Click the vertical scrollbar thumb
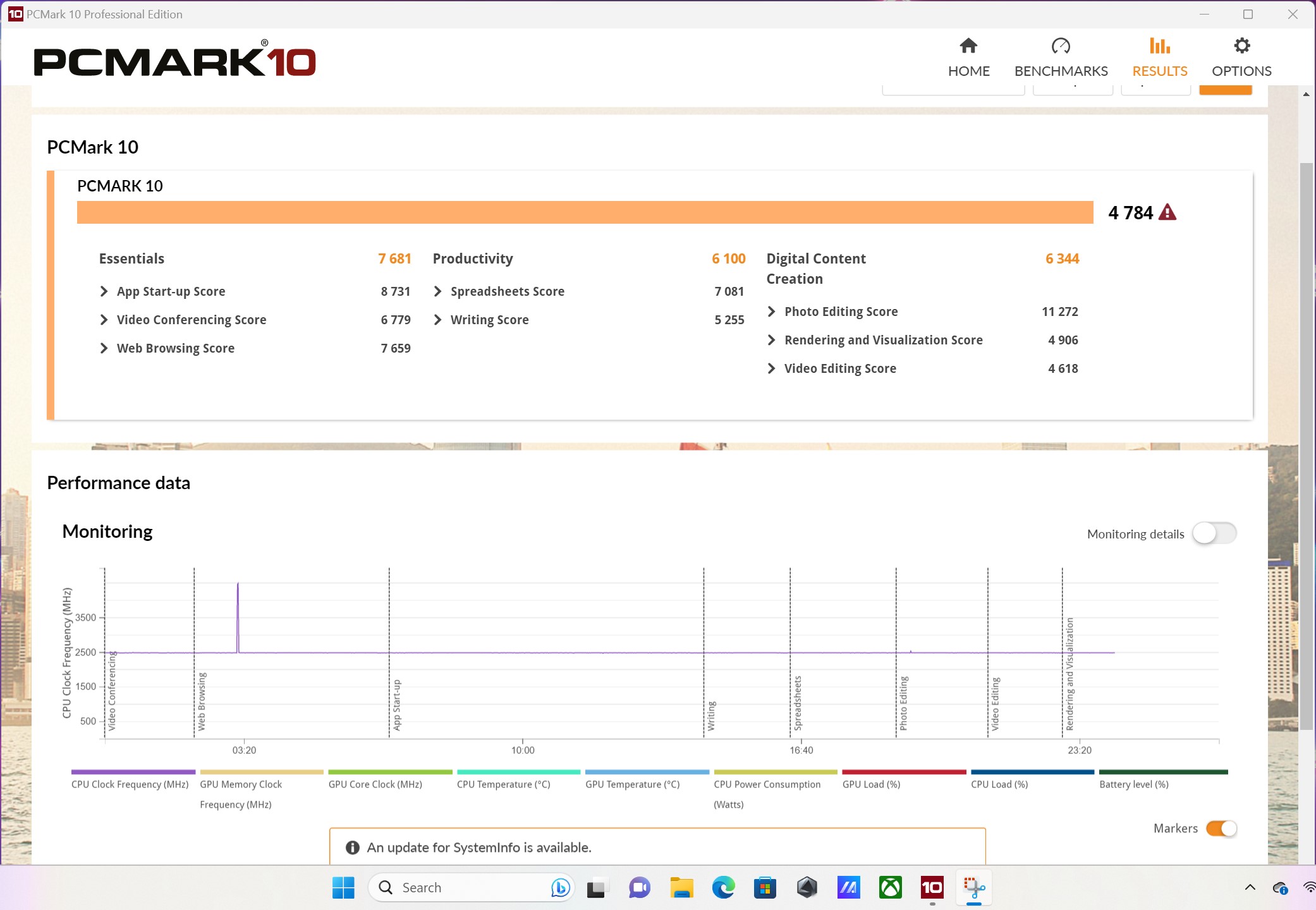This screenshot has height=910, width=1316. (x=1306, y=446)
